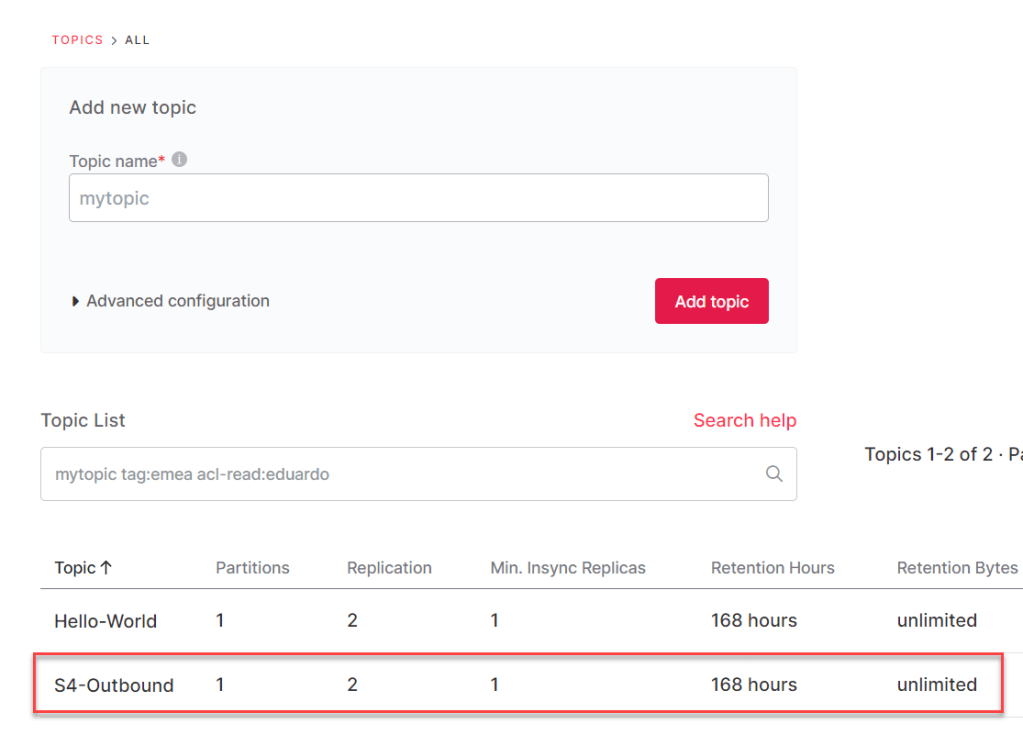Click the Topic column header

(x=75, y=568)
